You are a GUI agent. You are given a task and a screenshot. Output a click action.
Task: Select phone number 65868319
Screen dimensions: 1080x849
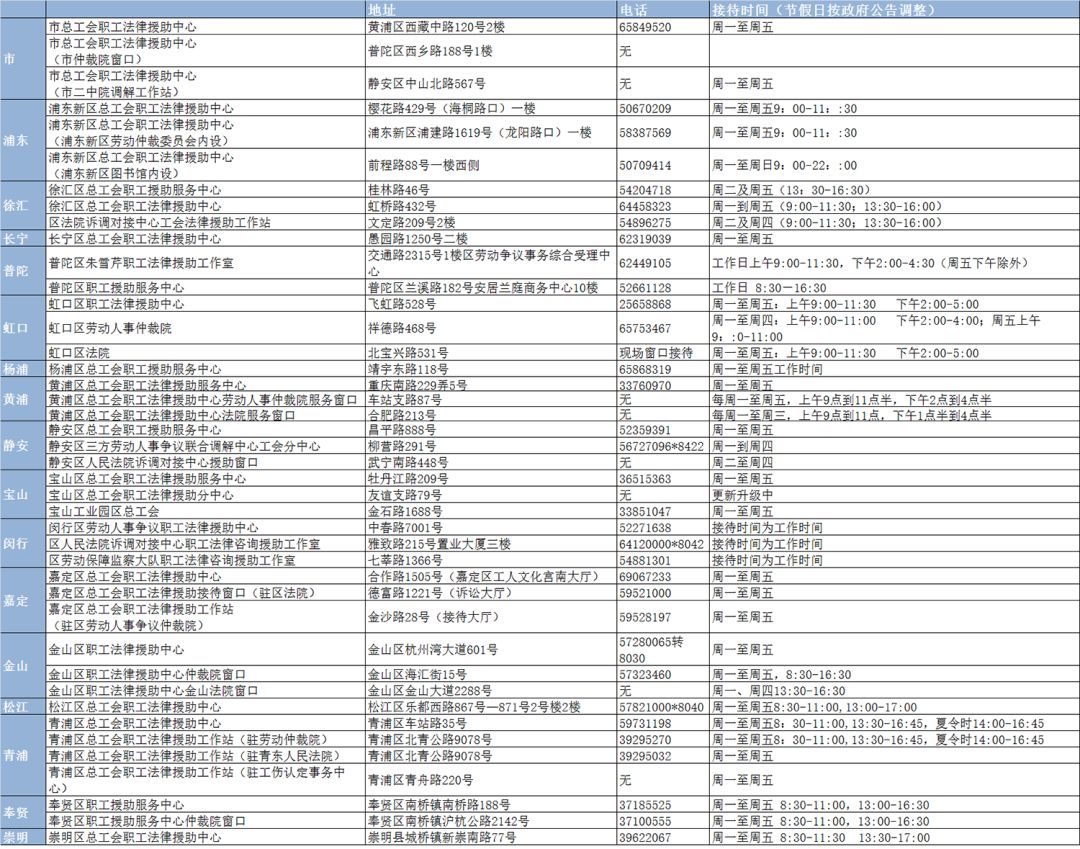click(645, 369)
